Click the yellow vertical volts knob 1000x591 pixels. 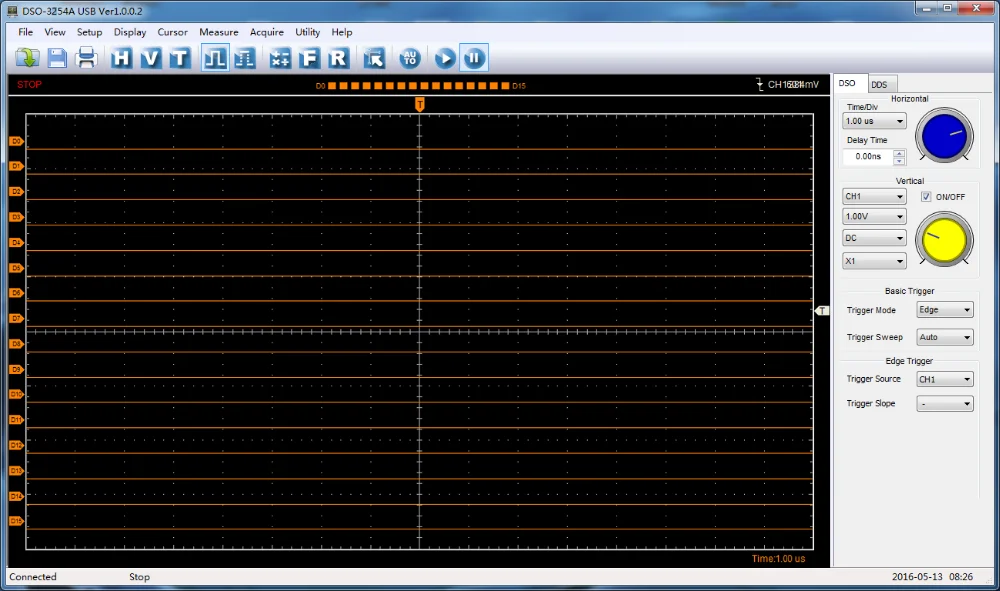[945, 240]
